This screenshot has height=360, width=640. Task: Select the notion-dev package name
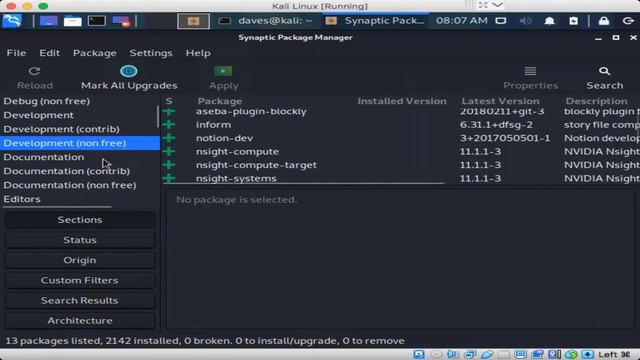click(224, 138)
